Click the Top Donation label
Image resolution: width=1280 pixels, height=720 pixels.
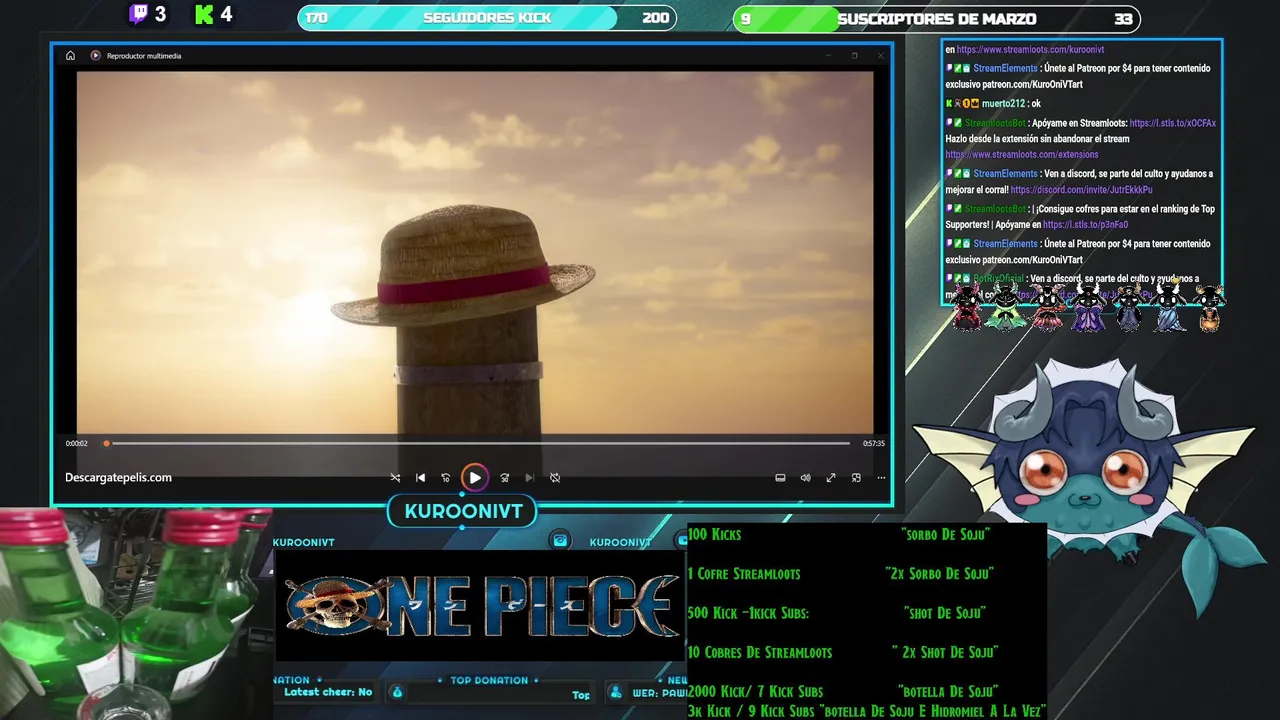click(x=488, y=680)
